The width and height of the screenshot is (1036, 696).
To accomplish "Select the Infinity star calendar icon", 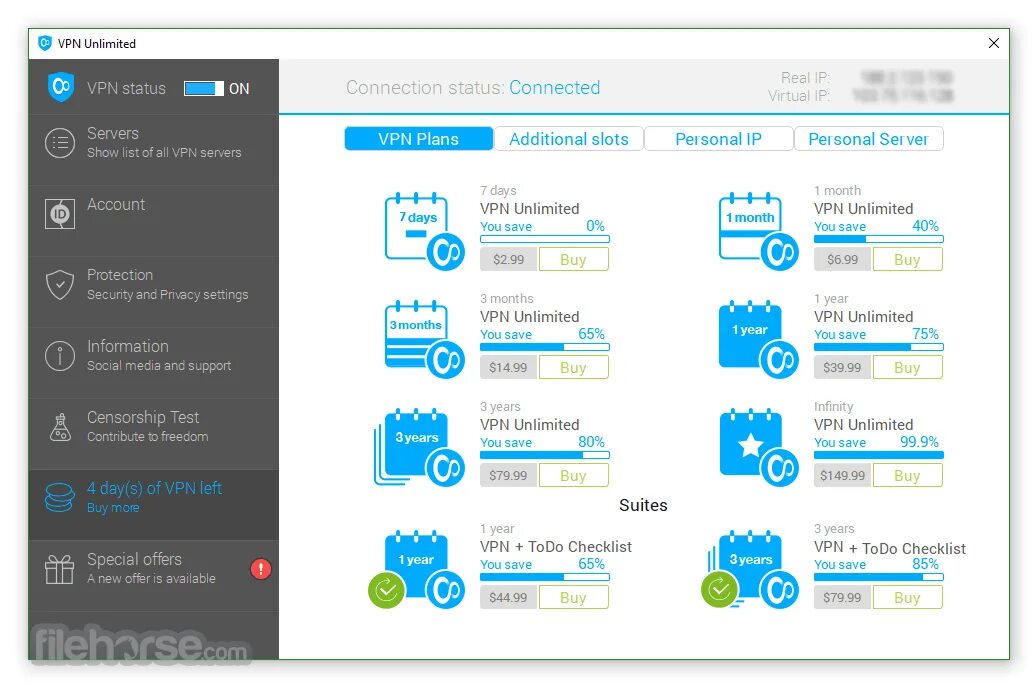I will pos(758,447).
